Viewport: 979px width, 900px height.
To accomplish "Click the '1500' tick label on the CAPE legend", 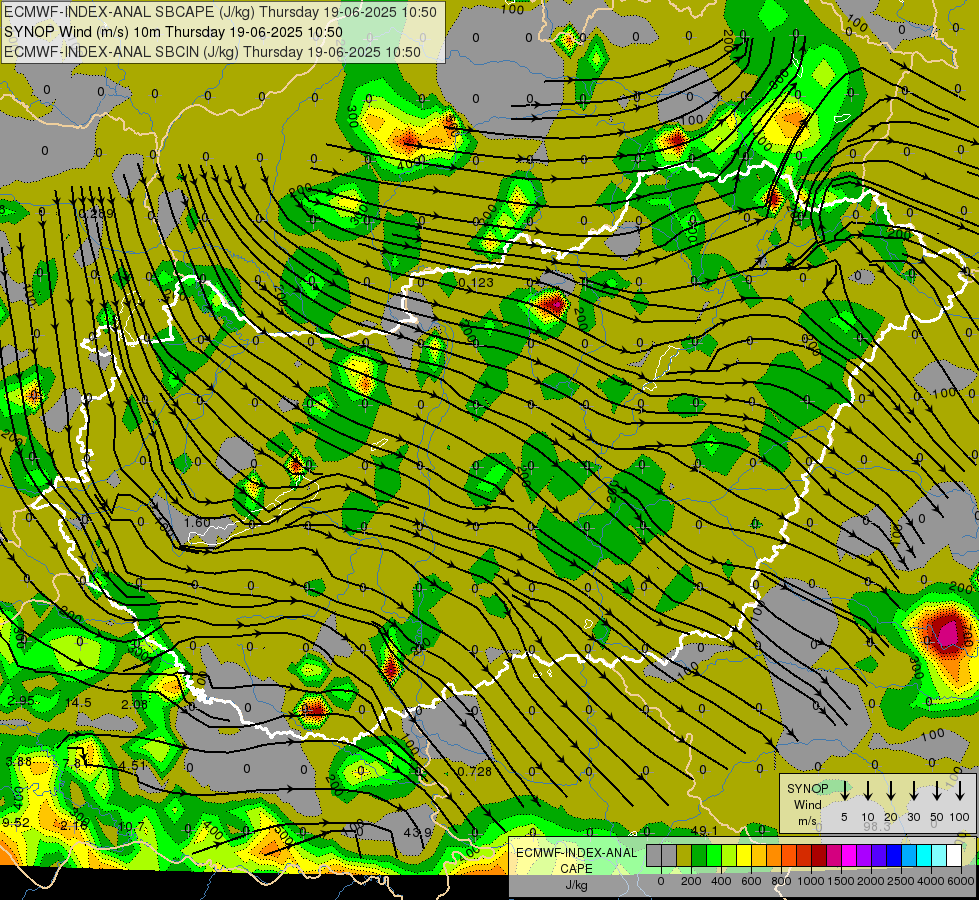I will coord(841,881).
